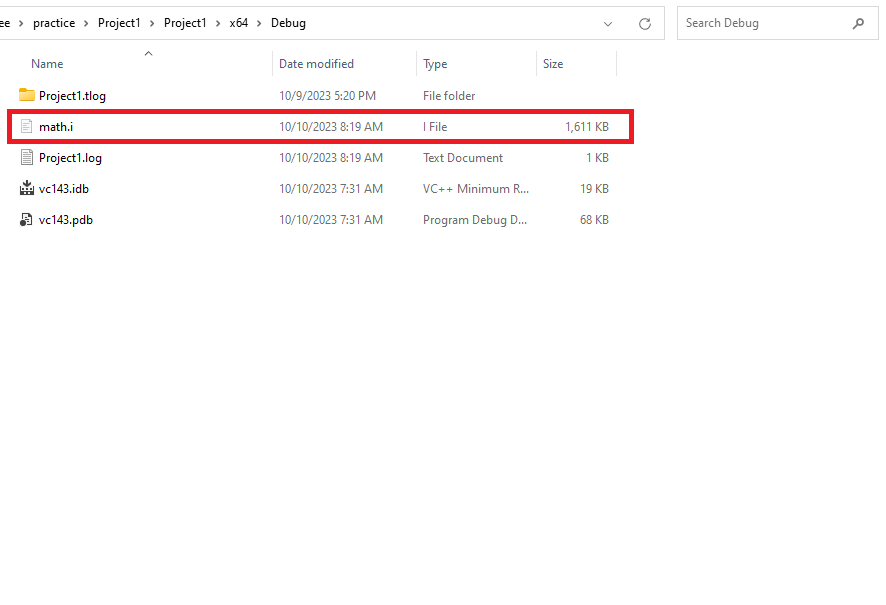886x605 pixels.
Task: Sort files by Date modified column
Action: click(x=316, y=64)
